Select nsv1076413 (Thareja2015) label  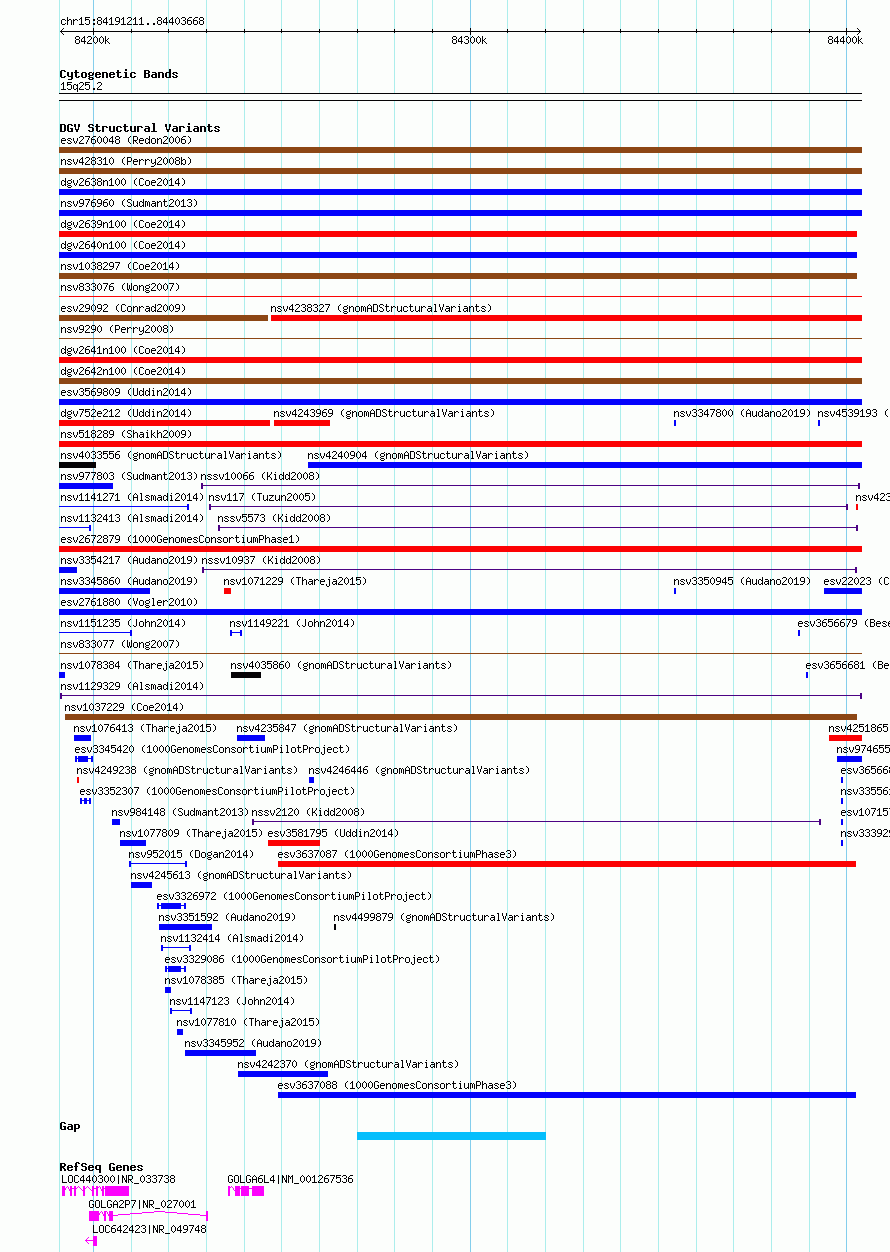click(145, 728)
